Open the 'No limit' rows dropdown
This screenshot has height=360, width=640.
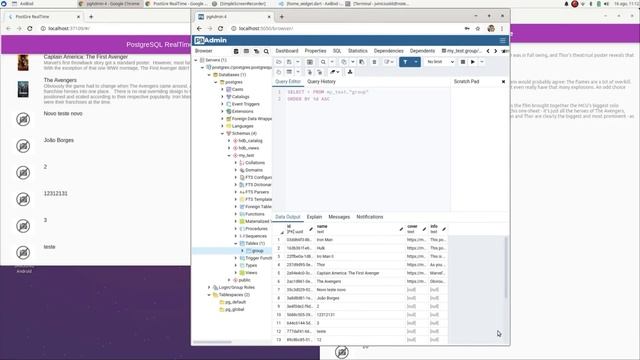pos(440,62)
